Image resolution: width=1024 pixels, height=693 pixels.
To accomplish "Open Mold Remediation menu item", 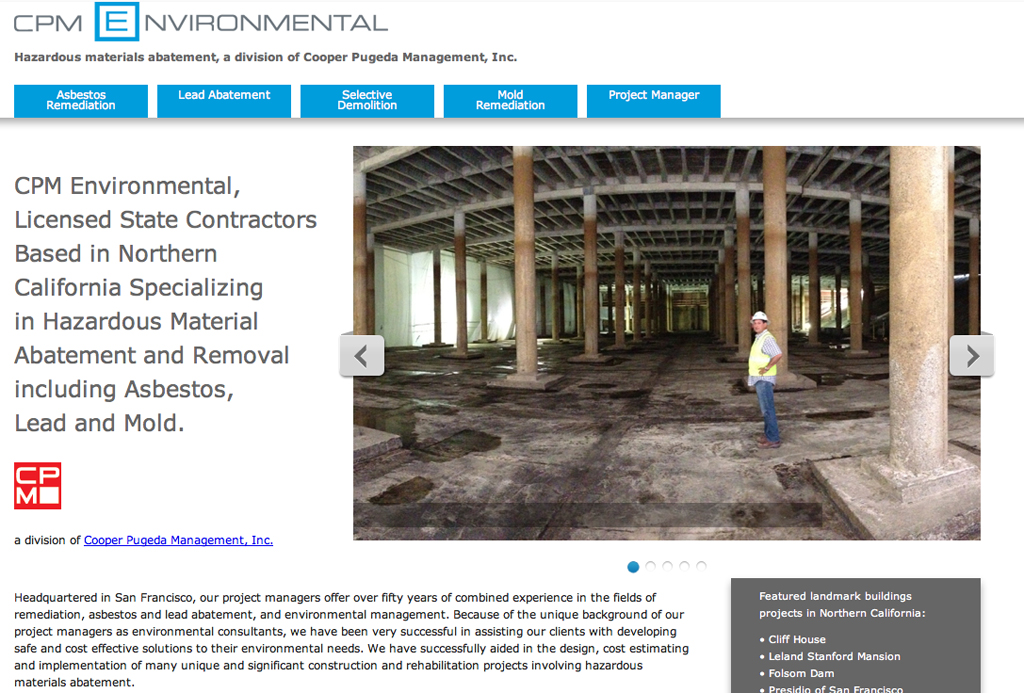I will (x=510, y=101).
